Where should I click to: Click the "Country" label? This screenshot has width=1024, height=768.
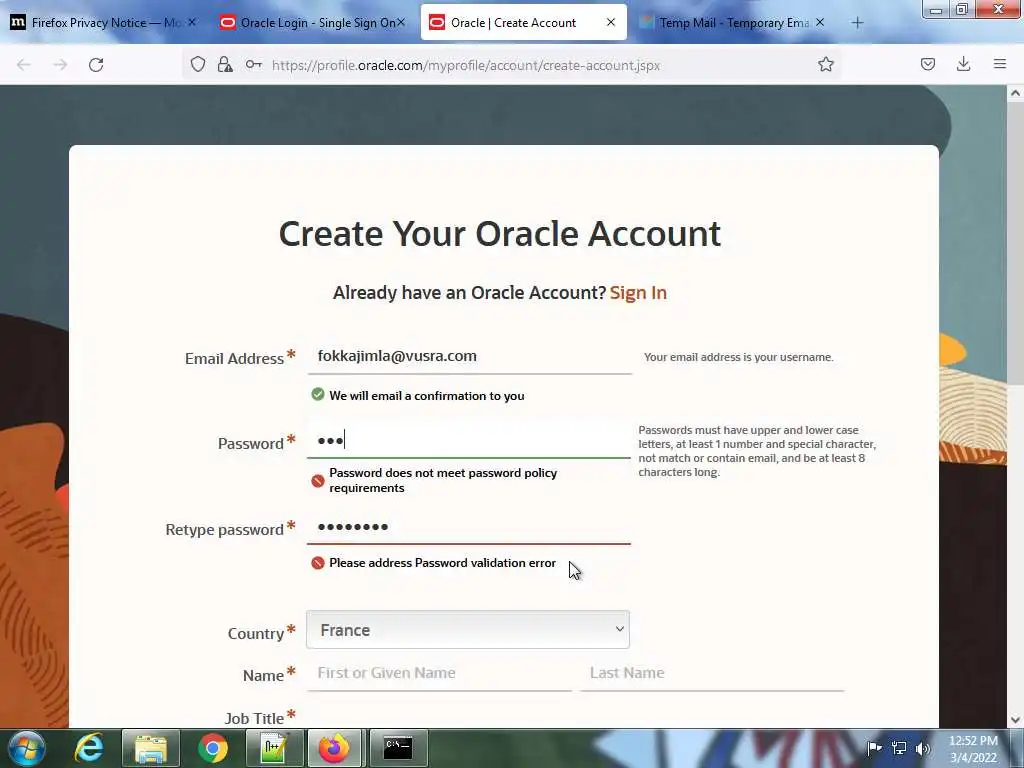[255, 633]
